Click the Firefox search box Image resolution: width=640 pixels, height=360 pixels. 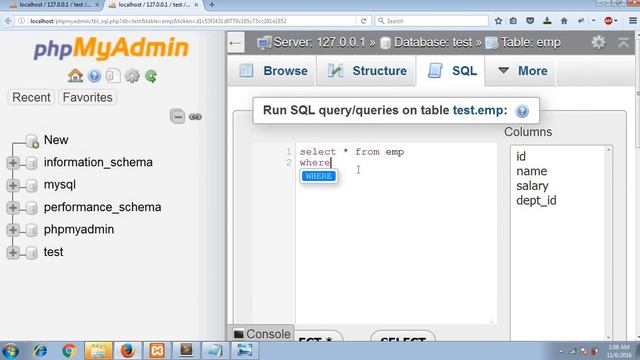click(x=432, y=21)
